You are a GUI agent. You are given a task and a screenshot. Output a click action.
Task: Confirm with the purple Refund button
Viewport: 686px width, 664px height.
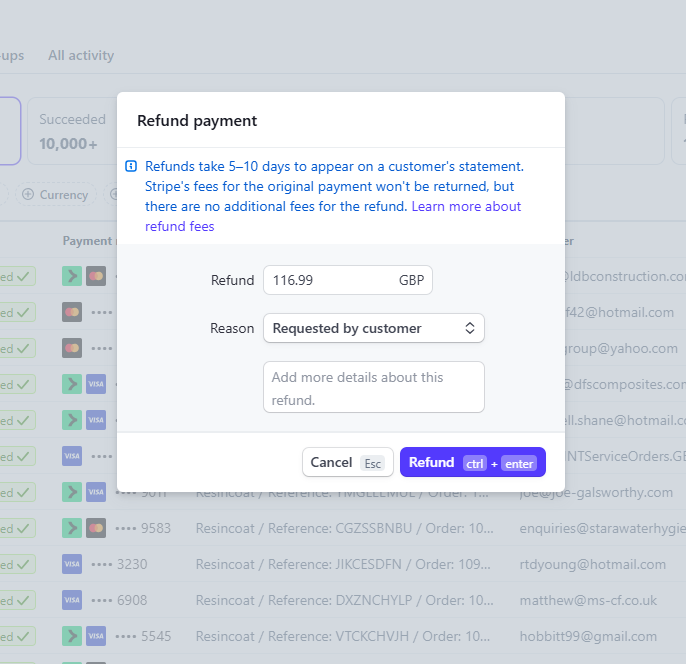[x=472, y=462]
